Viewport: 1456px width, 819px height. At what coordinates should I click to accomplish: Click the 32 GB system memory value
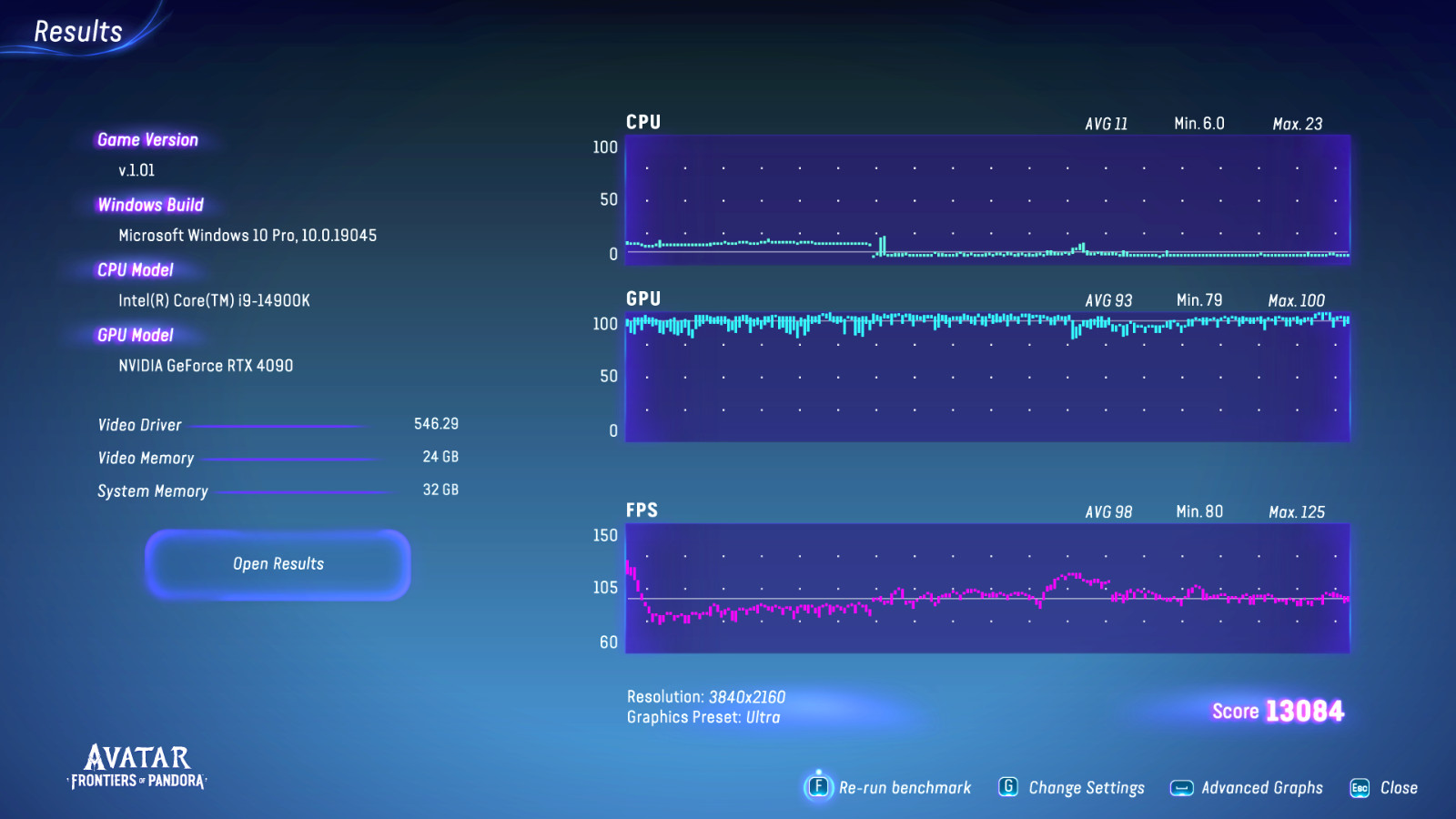pyautogui.click(x=440, y=490)
